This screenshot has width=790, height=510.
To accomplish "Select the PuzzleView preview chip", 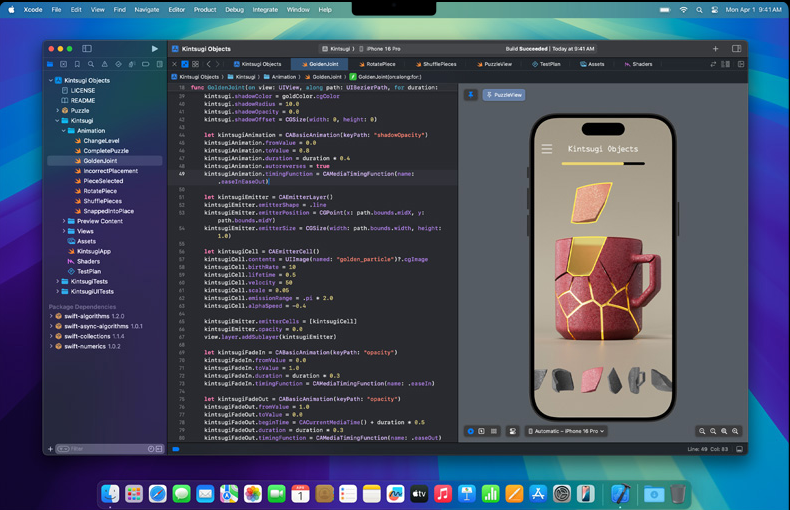I will (504, 95).
